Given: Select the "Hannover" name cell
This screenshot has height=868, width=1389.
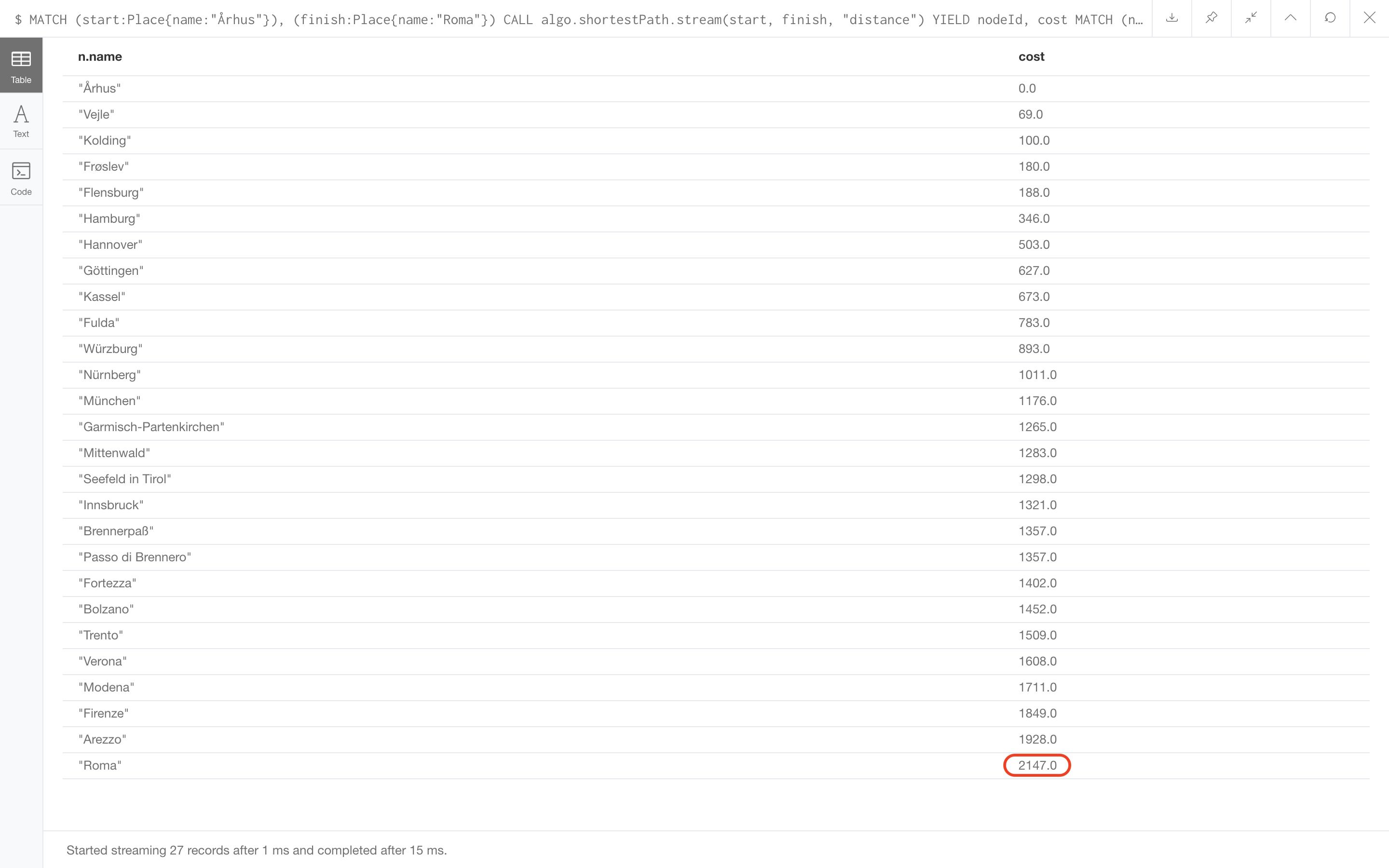Looking at the screenshot, I should [x=110, y=244].
